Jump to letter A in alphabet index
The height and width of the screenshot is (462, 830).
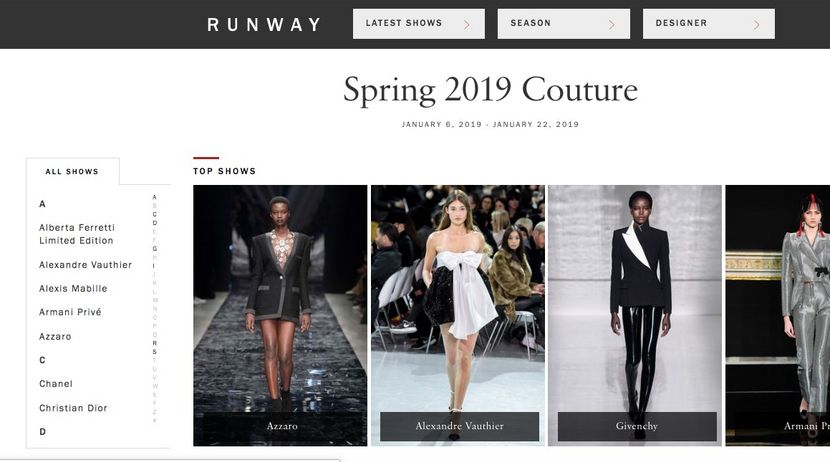(155, 197)
